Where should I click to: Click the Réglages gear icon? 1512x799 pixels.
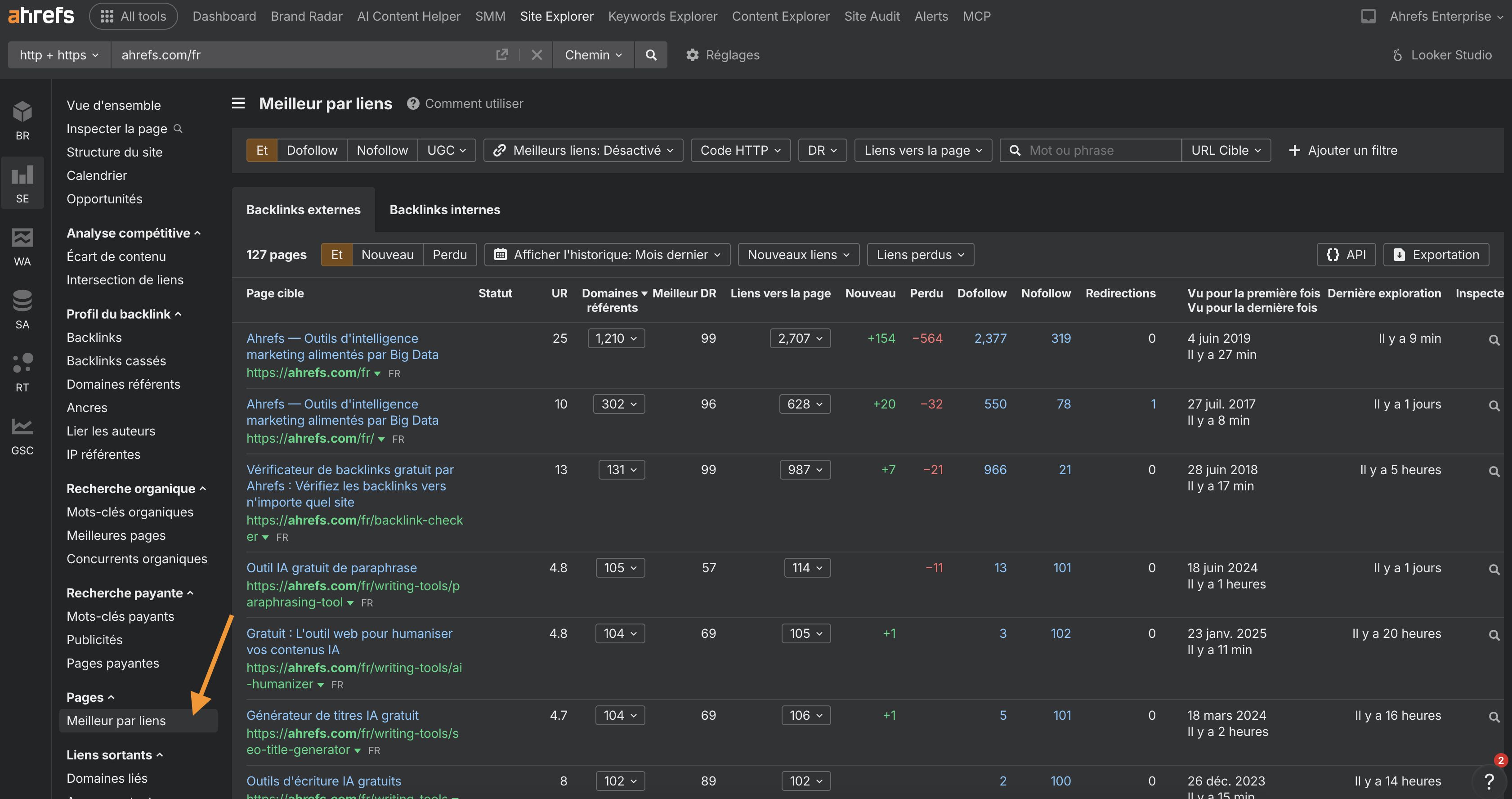tap(693, 54)
